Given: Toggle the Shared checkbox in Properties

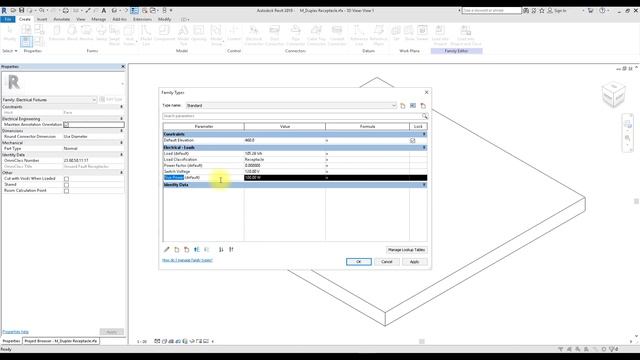Looking at the screenshot, I should (x=66, y=185).
